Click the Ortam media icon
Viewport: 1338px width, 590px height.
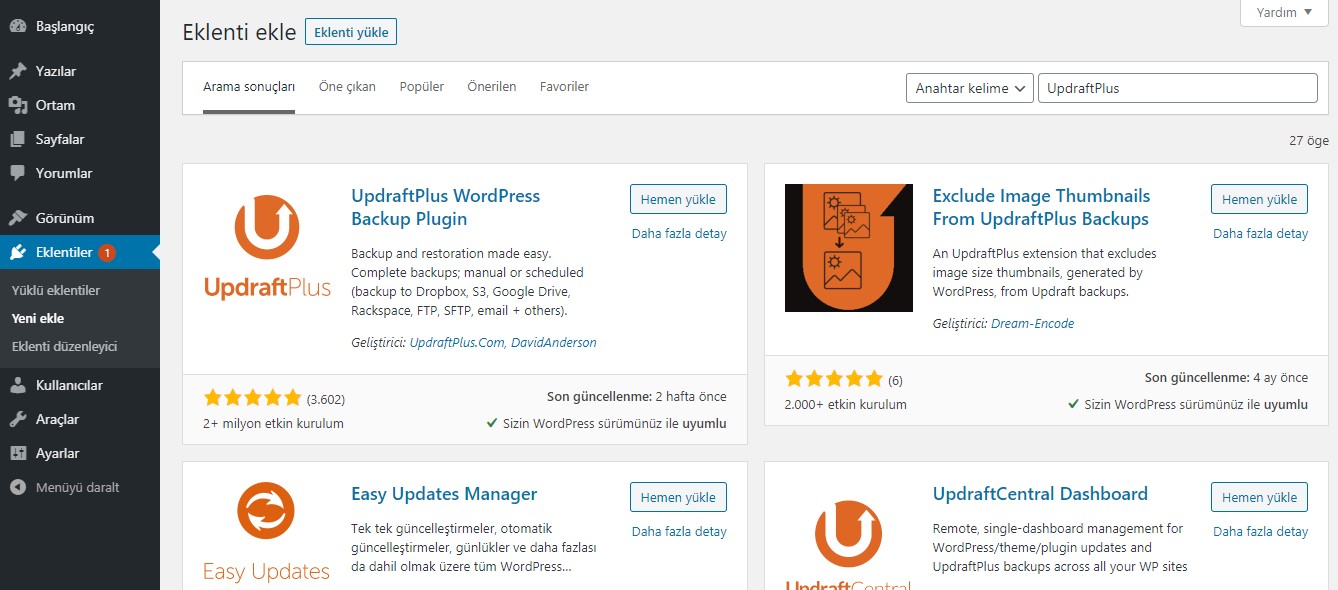point(18,105)
